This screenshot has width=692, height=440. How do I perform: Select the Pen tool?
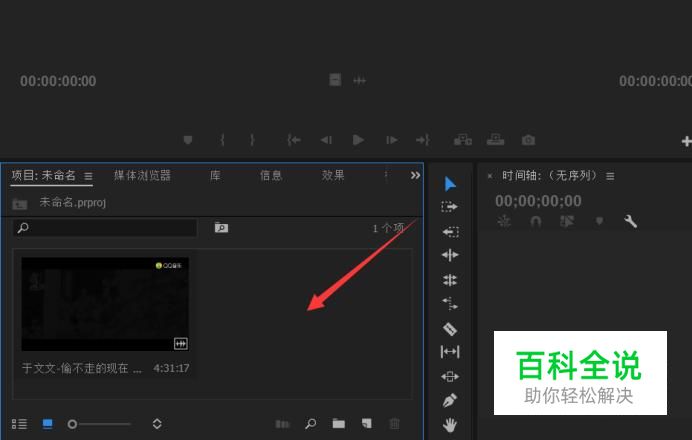[450, 401]
